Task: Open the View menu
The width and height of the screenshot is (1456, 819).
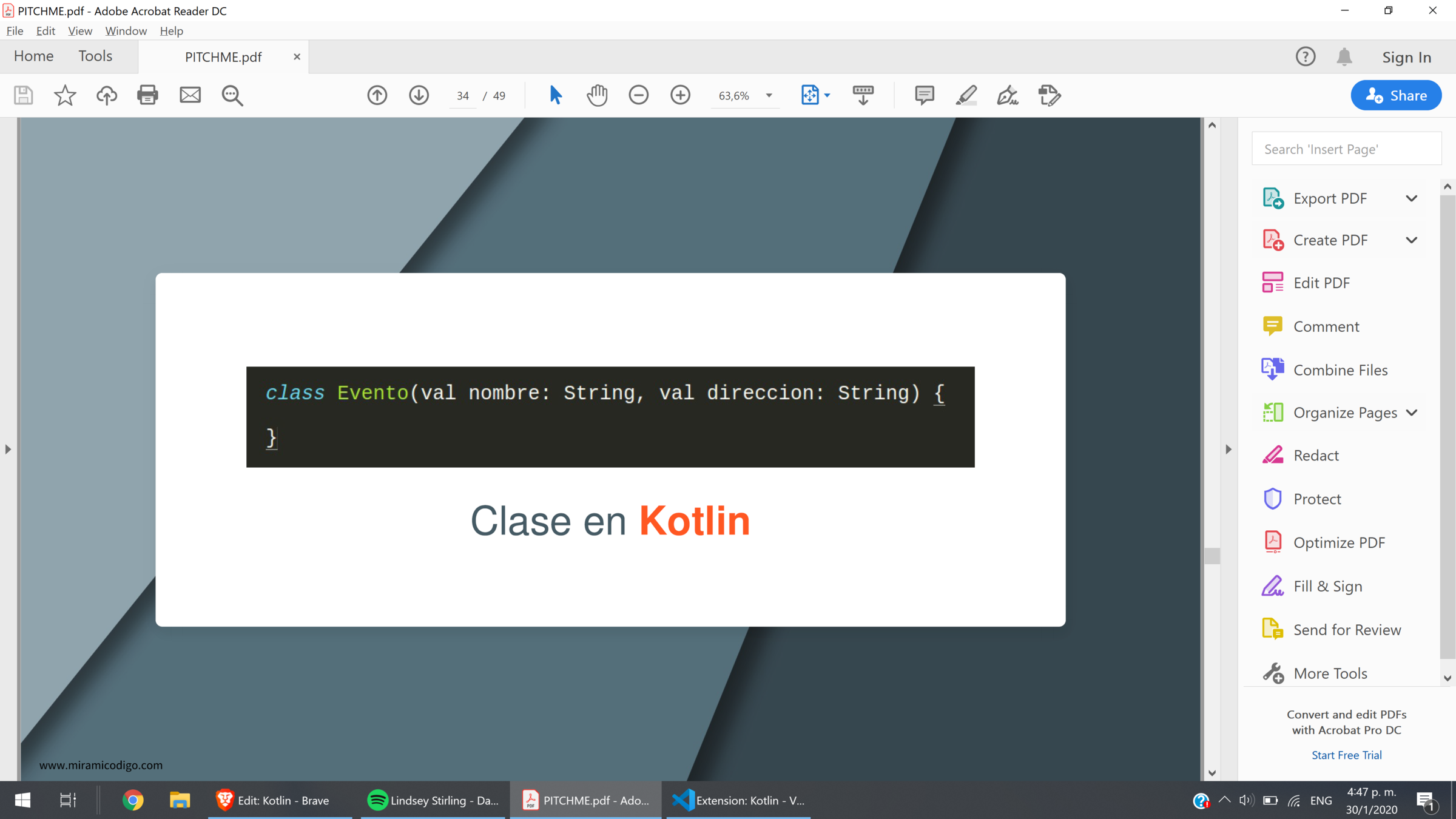Action: click(79, 31)
